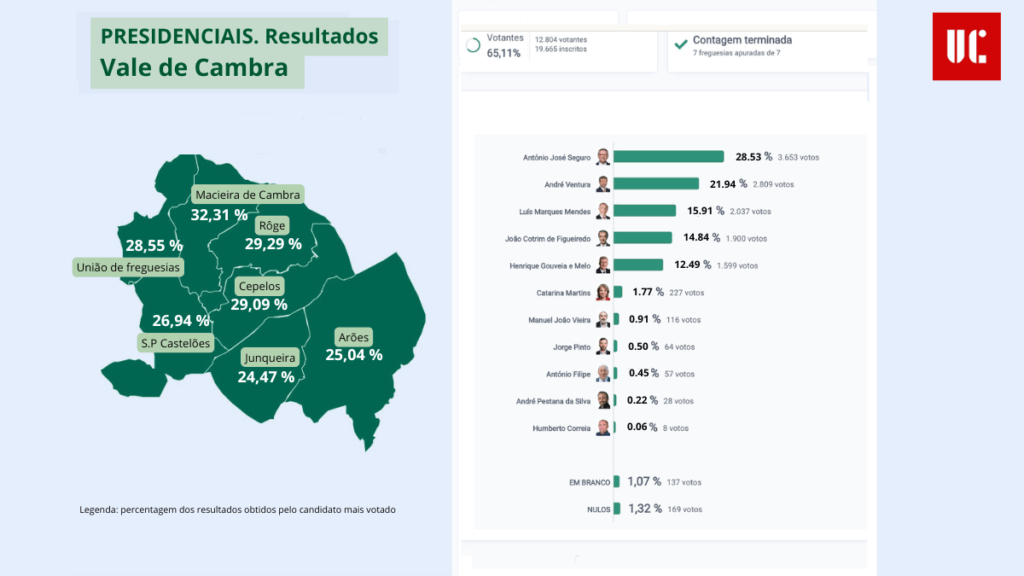Select André Ventura's candidate photo
The height and width of the screenshot is (576, 1024).
point(603,184)
